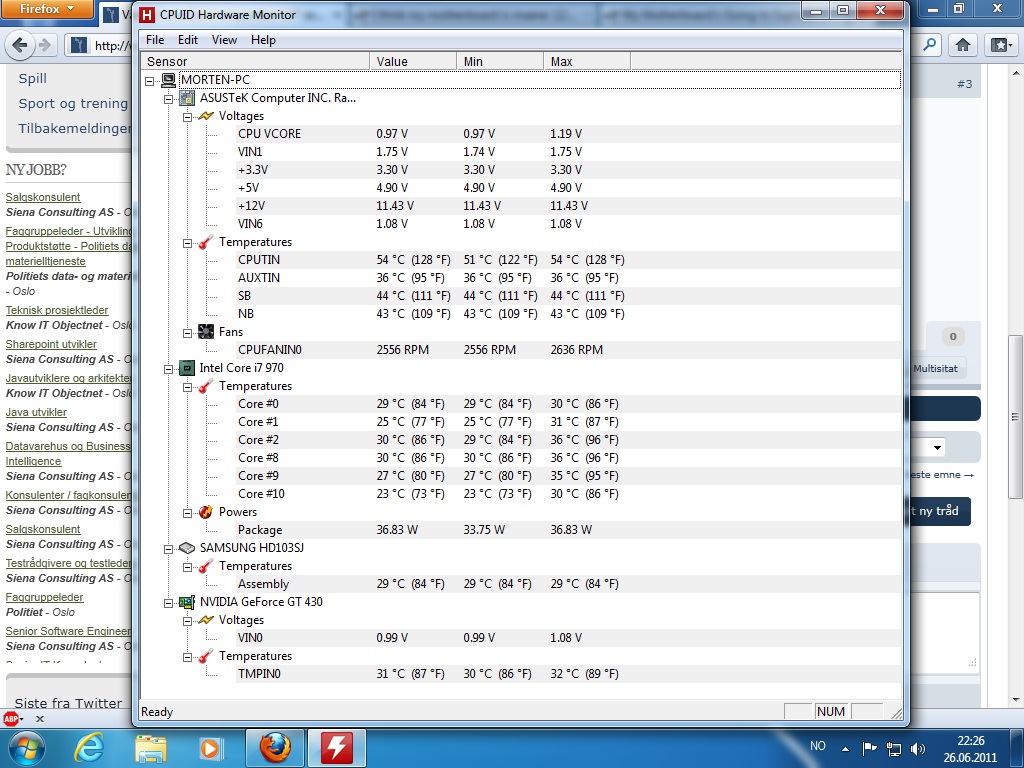Click the GPU Voltages lightning icon

206,620
